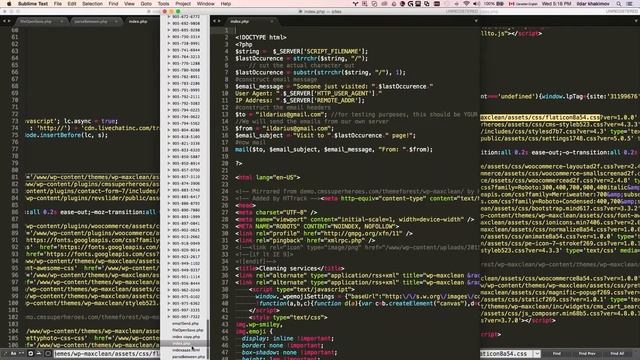Image resolution: width=640 pixels, height=360 pixels.
Task: Toggle case sensitive Aa find option
Action: [x=13, y=353]
